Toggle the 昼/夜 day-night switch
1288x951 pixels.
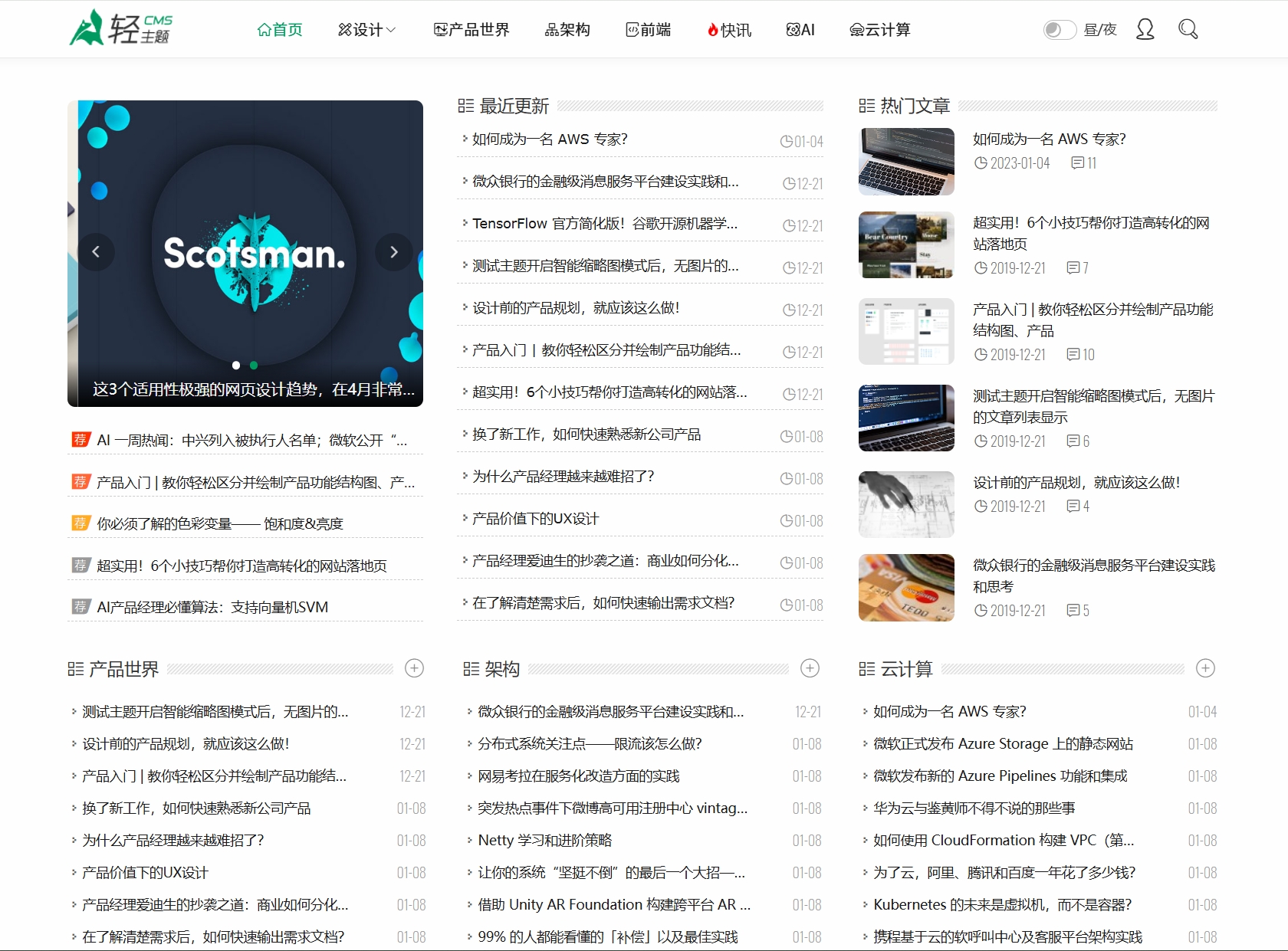[1059, 29]
